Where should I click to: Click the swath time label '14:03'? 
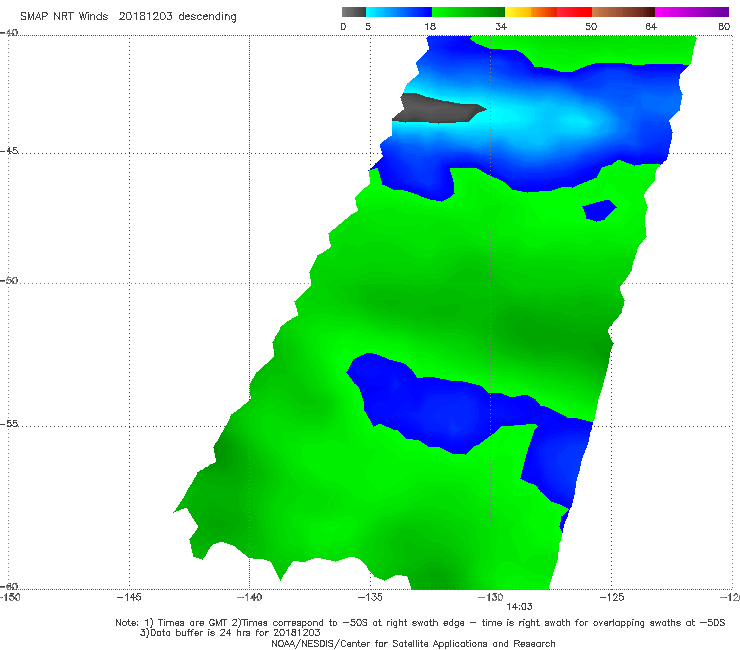(520, 607)
